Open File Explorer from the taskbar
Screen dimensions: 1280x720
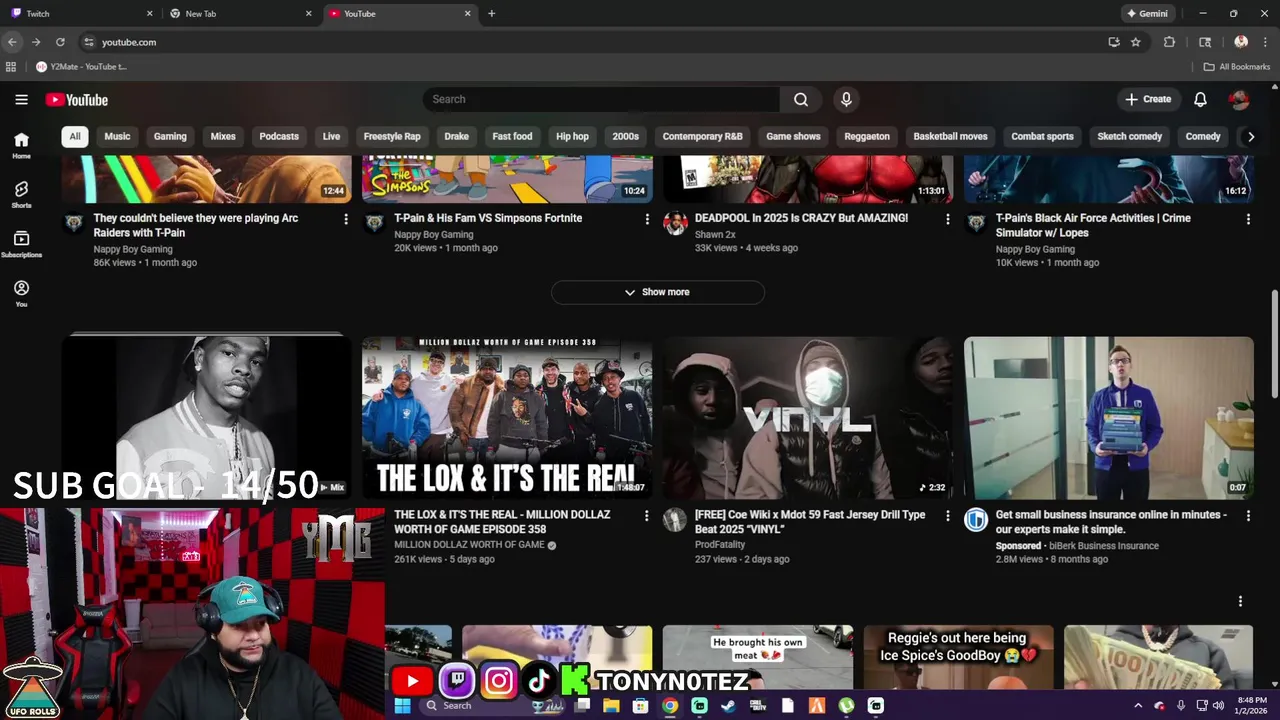click(611, 705)
